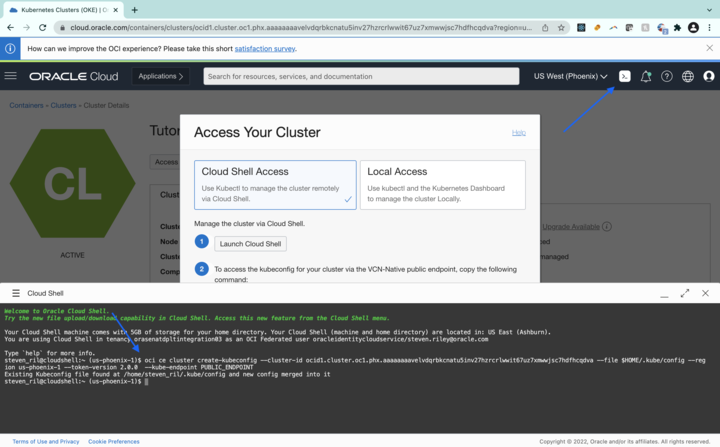This screenshot has width=720, height=447.
Task: Click the blue info icon in survey banner
Action: coord(10,48)
